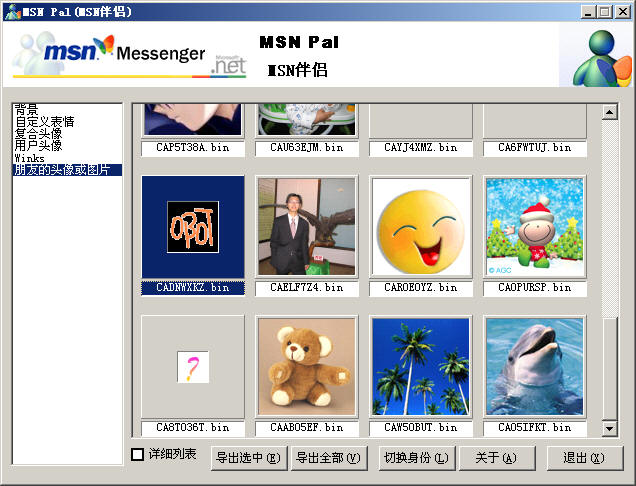Close the MSN Pal window

(x=623, y=12)
